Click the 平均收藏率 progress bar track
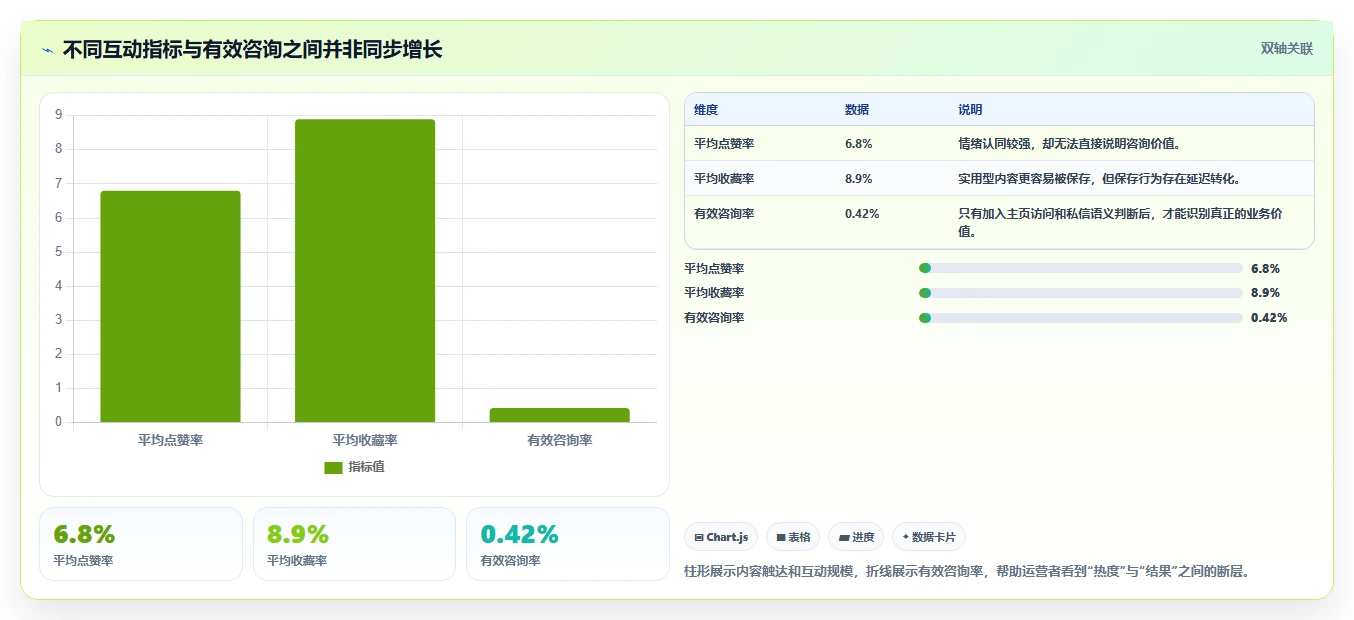1354x620 pixels. [x=1080, y=293]
